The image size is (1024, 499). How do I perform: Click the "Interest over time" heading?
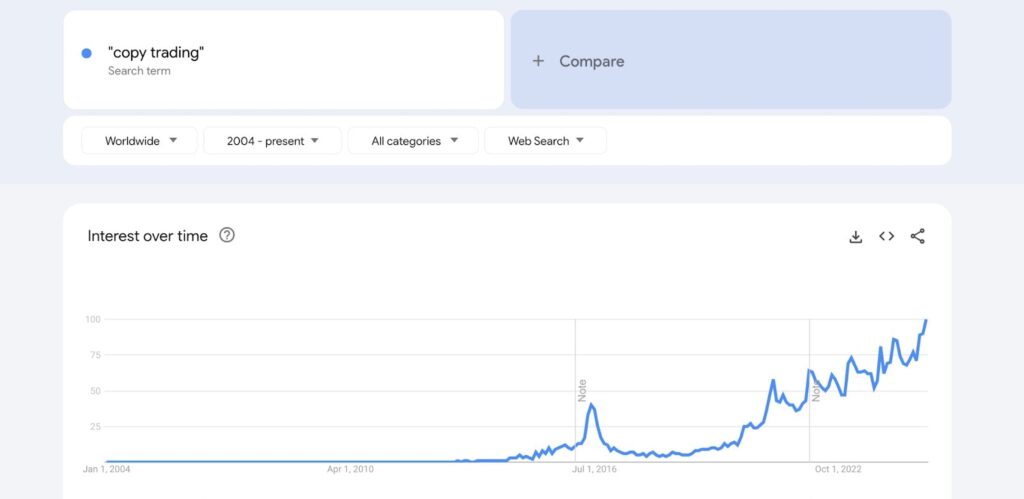[148, 236]
